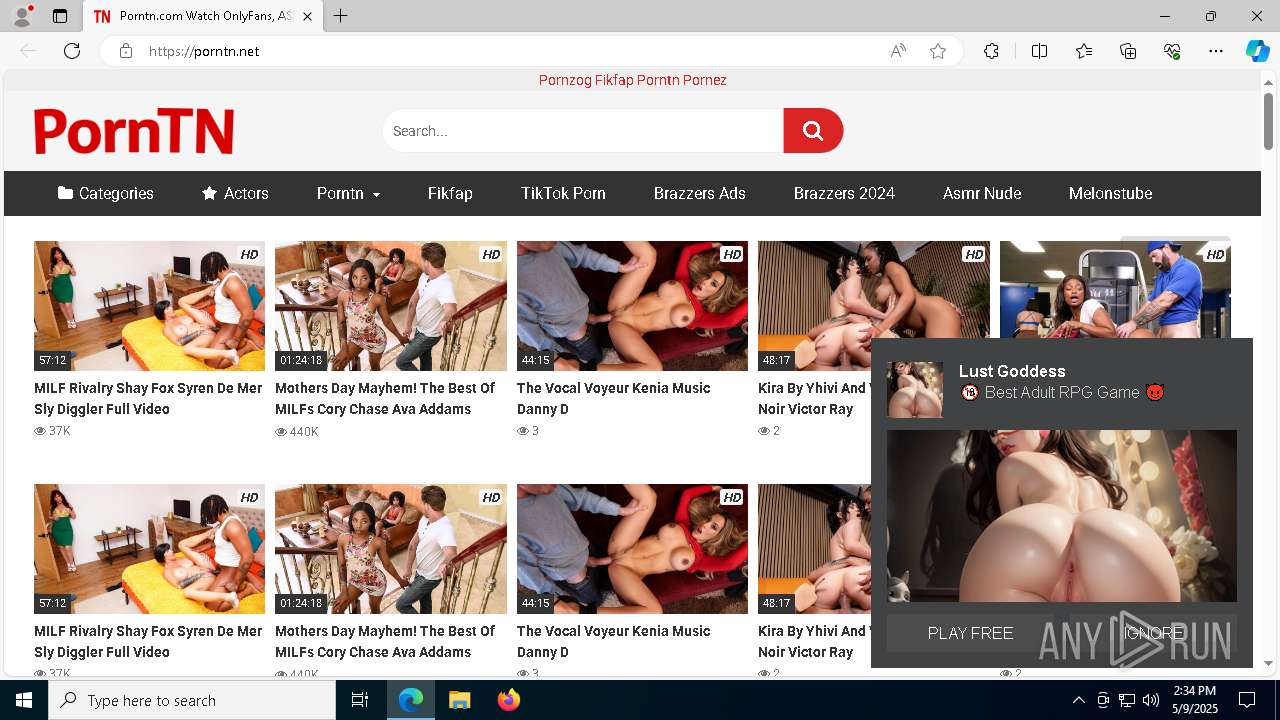Refresh the current page
The height and width of the screenshot is (720, 1280).
[x=72, y=51]
